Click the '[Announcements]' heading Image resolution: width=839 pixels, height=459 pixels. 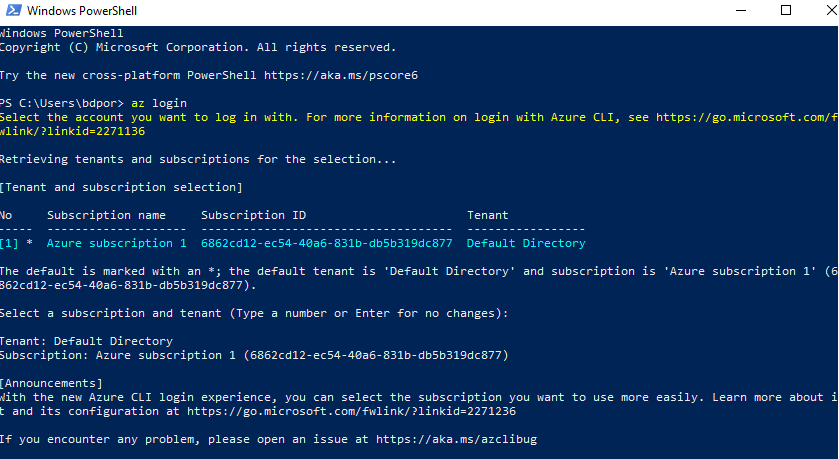coord(51,383)
